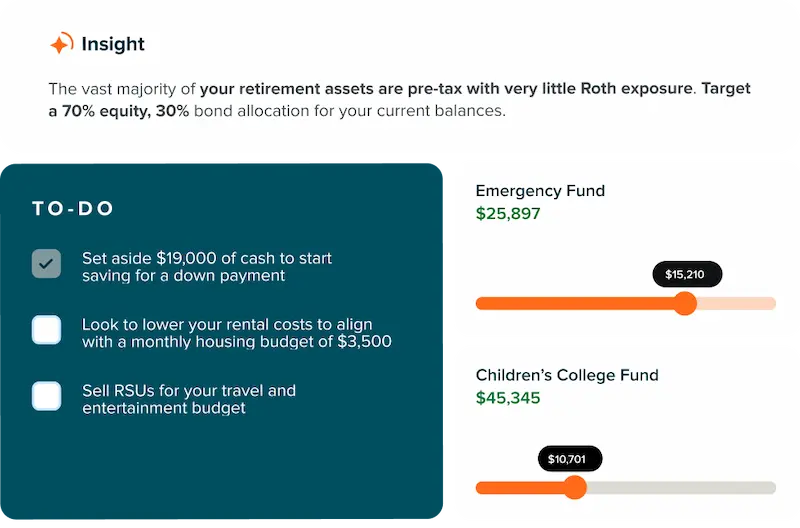Image resolution: width=800 pixels, height=528 pixels.
Task: Click the unfilled end of Emergency Fund track
Action: click(738, 303)
